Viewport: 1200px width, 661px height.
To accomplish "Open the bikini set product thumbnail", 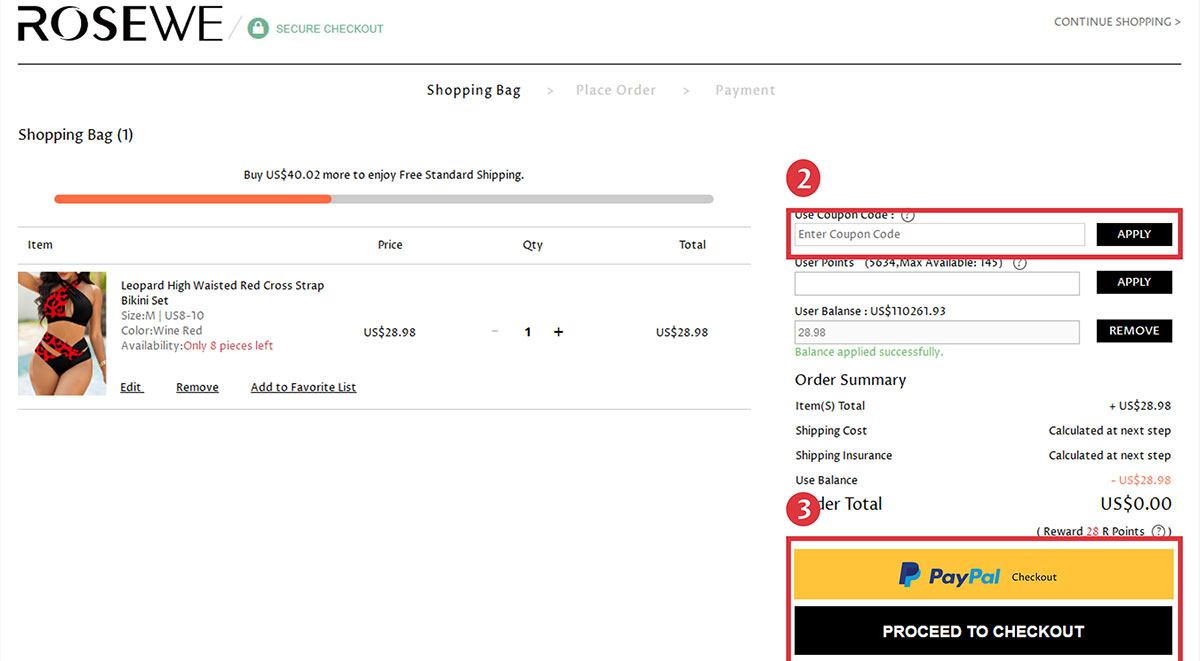I will point(62,333).
